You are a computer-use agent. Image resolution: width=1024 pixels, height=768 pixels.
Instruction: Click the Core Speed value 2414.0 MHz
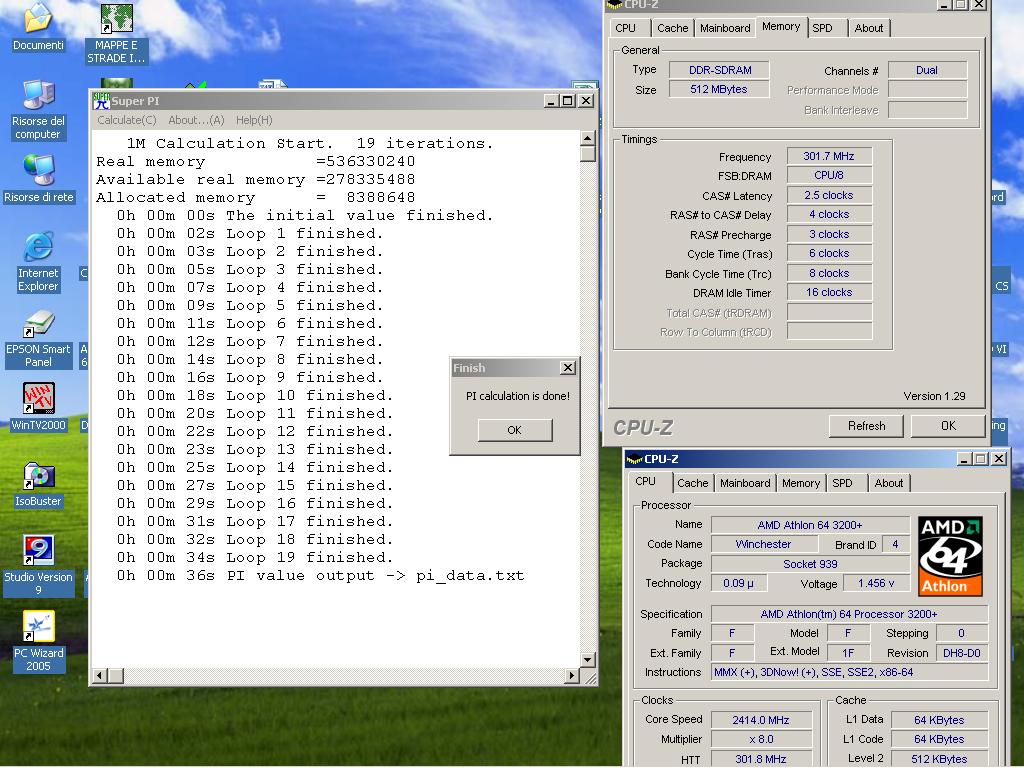click(761, 720)
